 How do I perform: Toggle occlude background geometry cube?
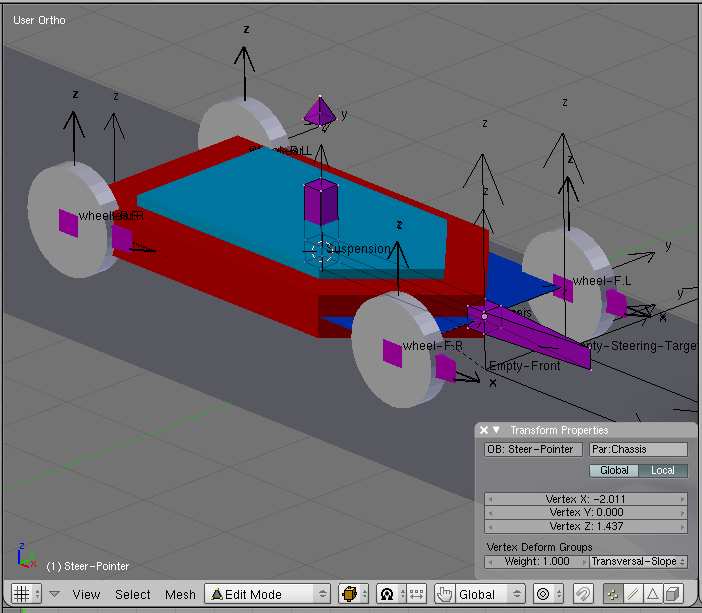pos(672,594)
